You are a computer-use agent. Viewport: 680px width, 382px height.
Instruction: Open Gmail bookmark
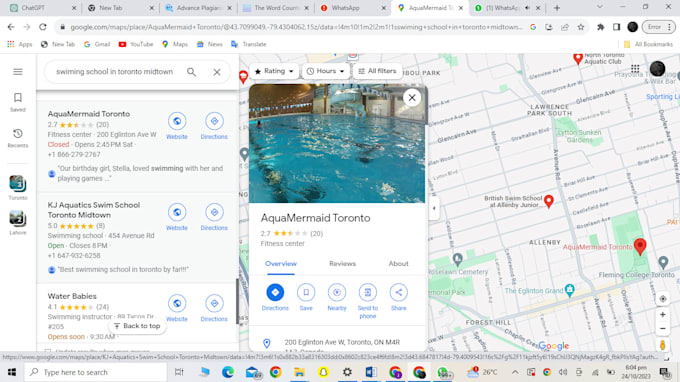(x=97, y=44)
